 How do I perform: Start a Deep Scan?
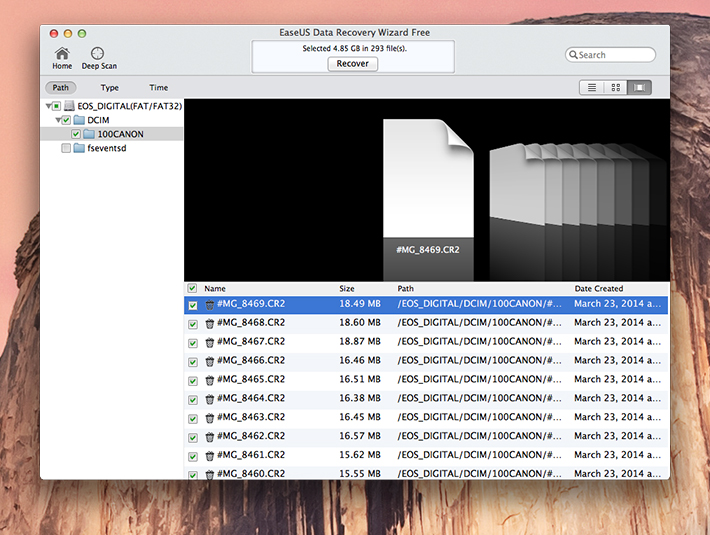[x=99, y=58]
